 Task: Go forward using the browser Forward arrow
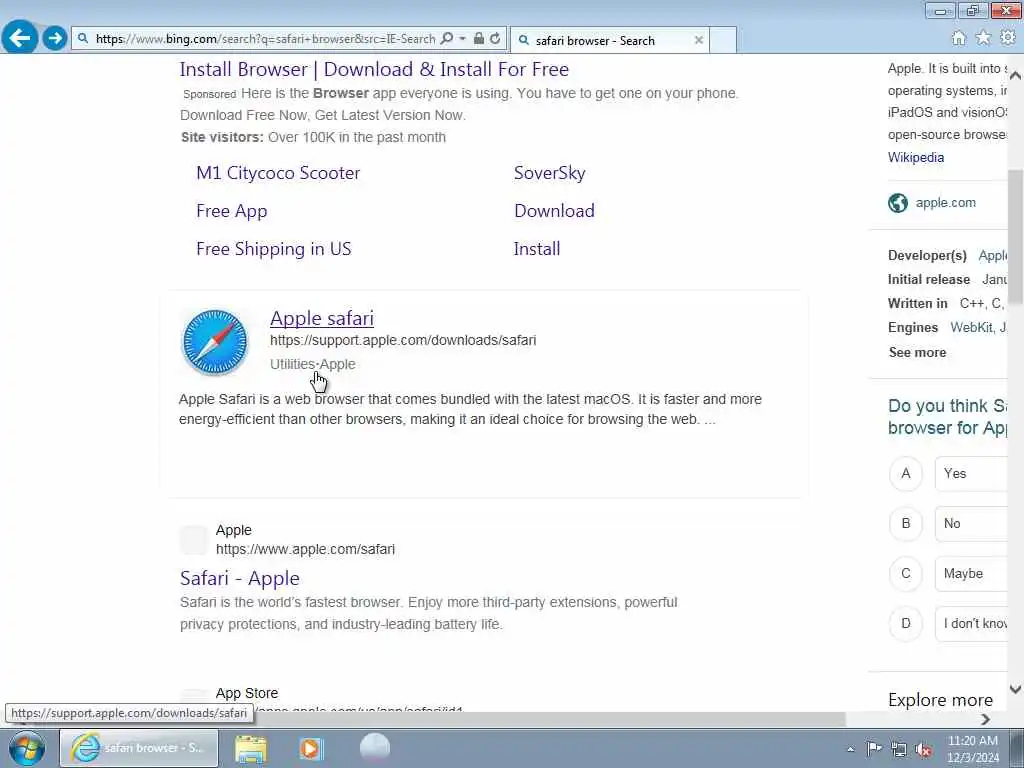[x=55, y=38]
